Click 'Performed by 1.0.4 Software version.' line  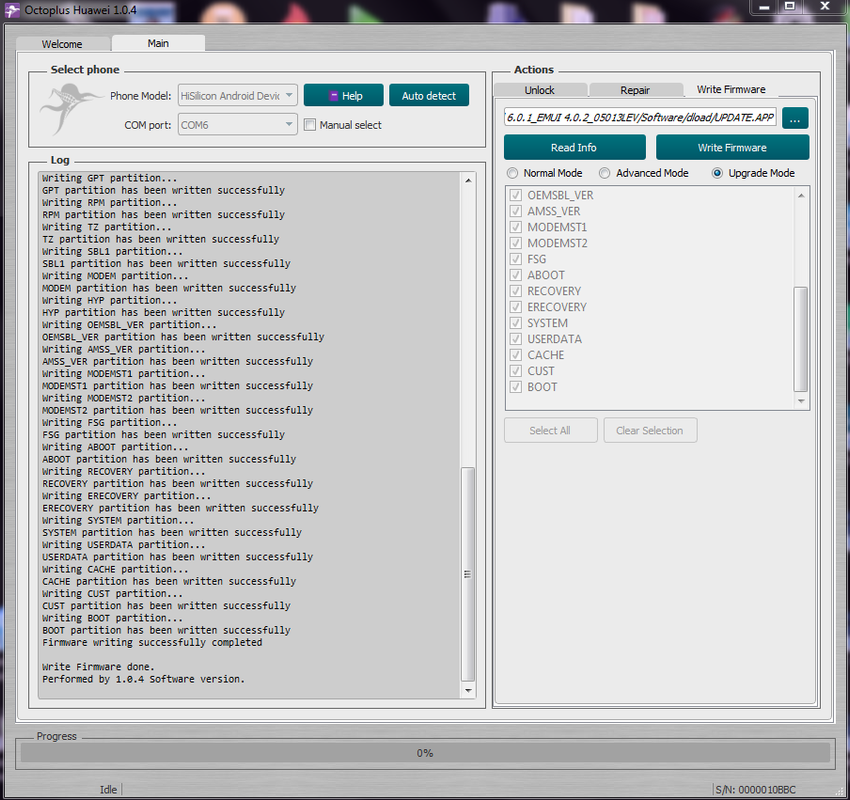tap(143, 679)
